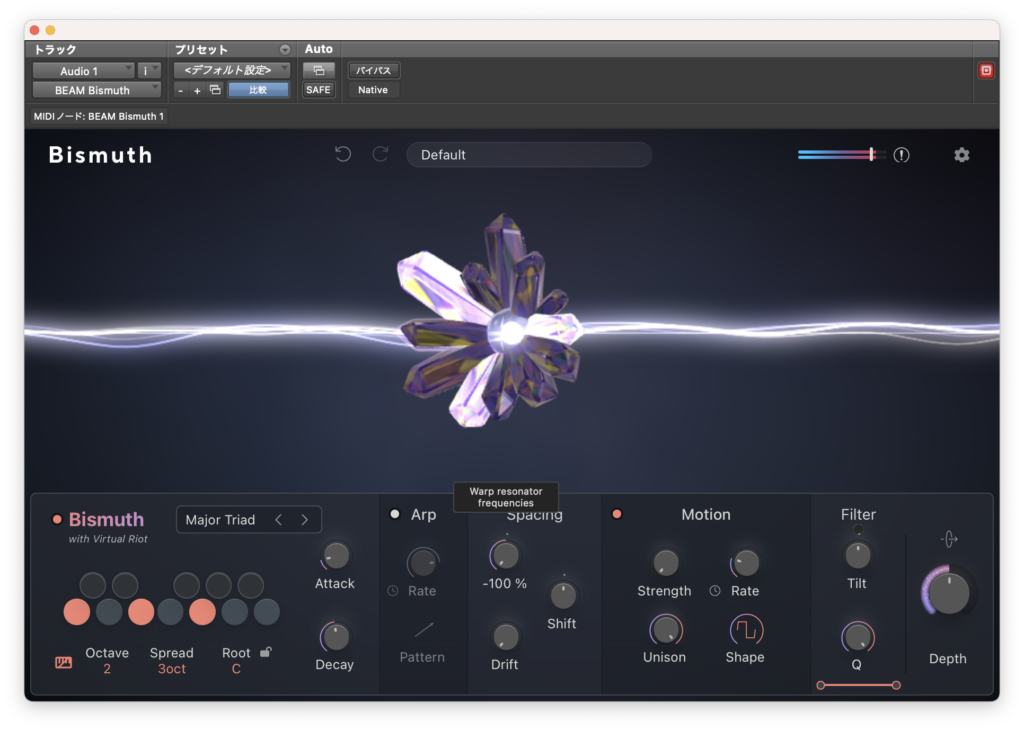
Task: Change the Octave value 2
Action: (107, 669)
